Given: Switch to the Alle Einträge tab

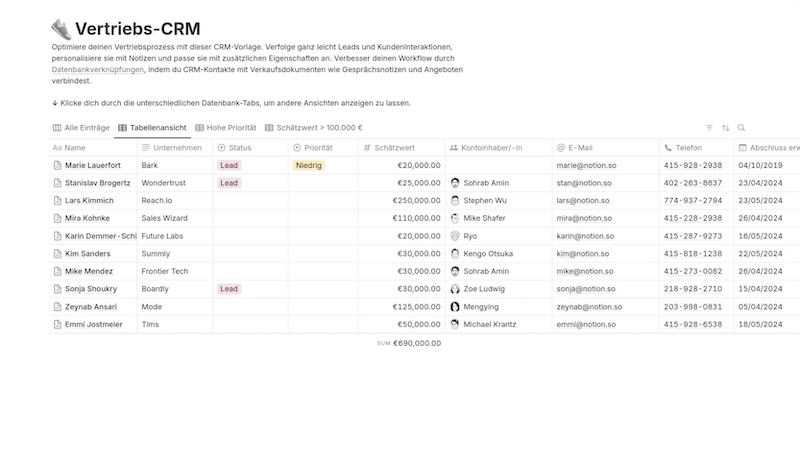Looking at the screenshot, I should point(80,128).
